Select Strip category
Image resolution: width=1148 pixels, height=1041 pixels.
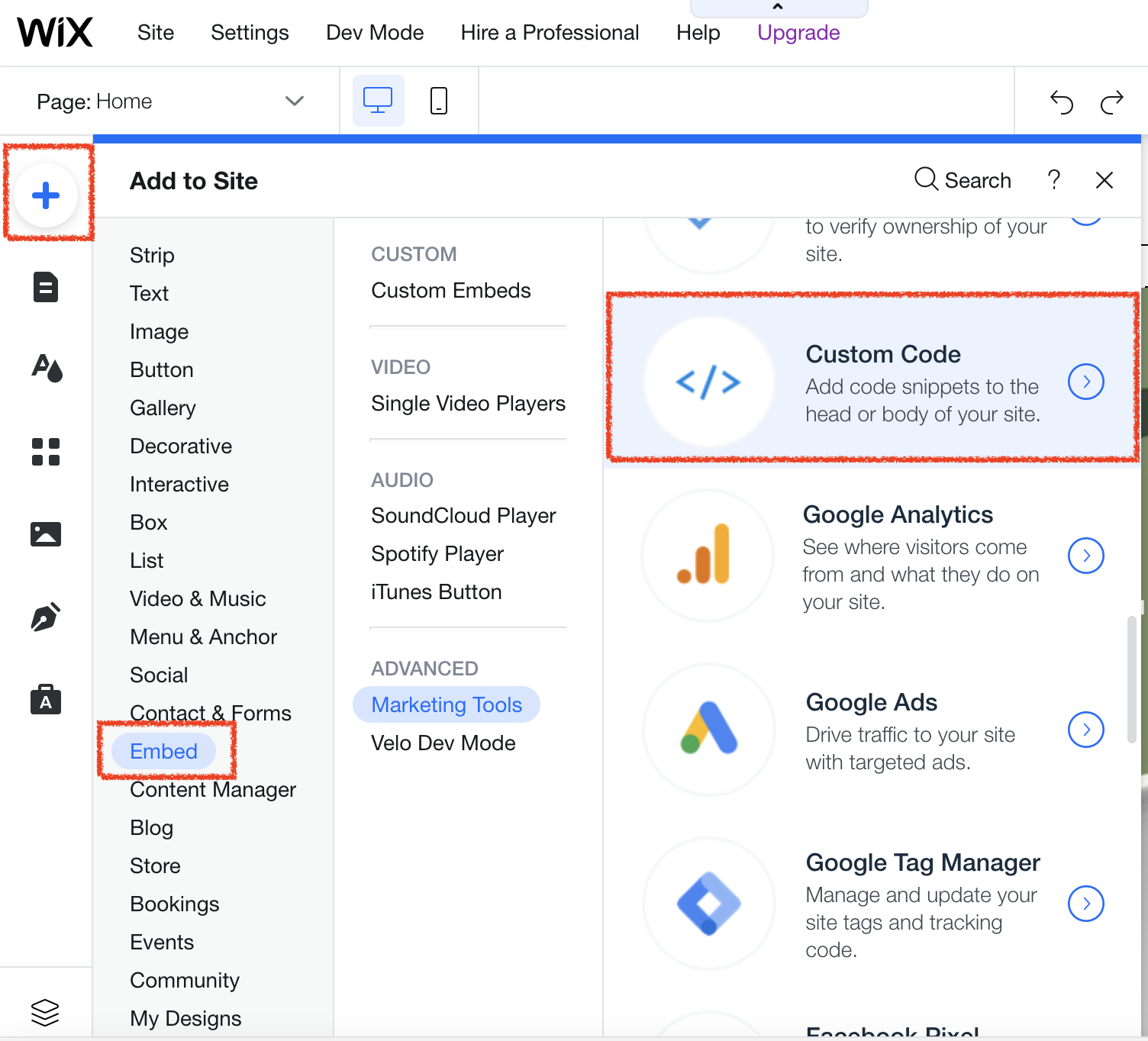click(152, 255)
